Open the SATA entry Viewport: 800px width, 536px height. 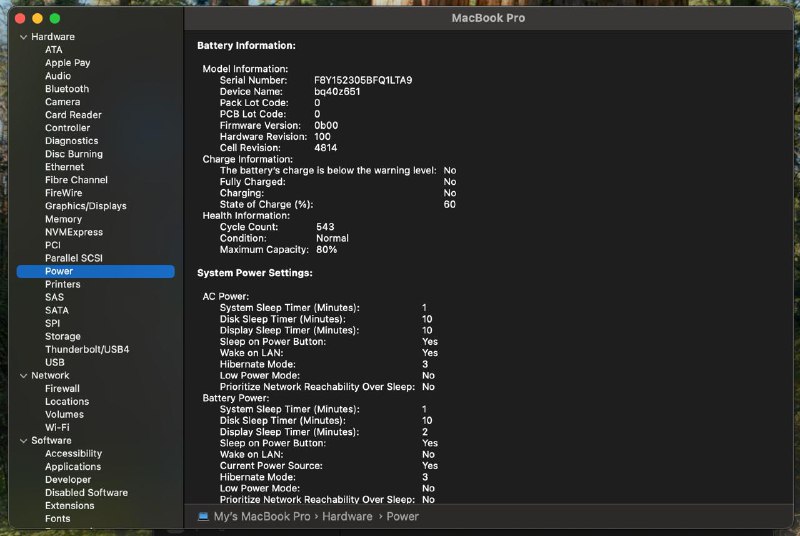57,311
